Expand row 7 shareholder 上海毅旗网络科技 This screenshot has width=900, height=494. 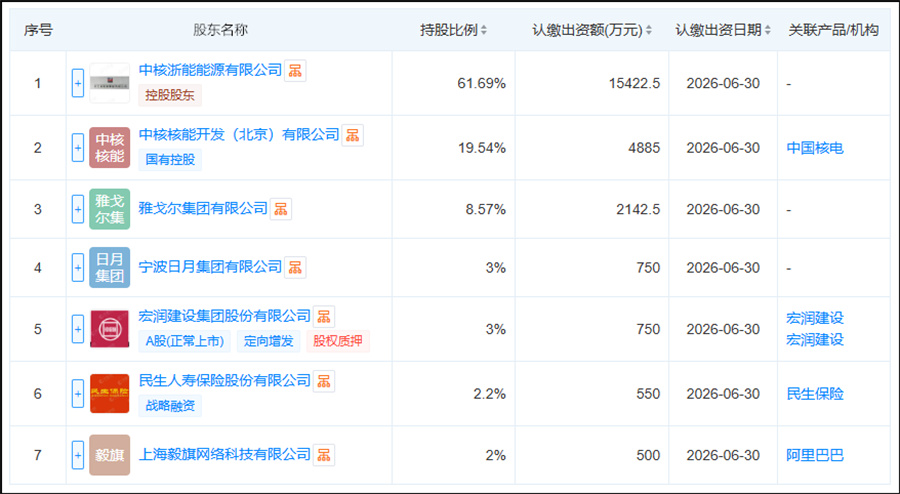click(78, 456)
